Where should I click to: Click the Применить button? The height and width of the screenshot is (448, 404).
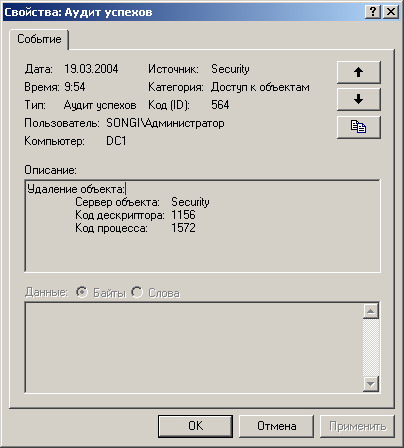(358, 426)
